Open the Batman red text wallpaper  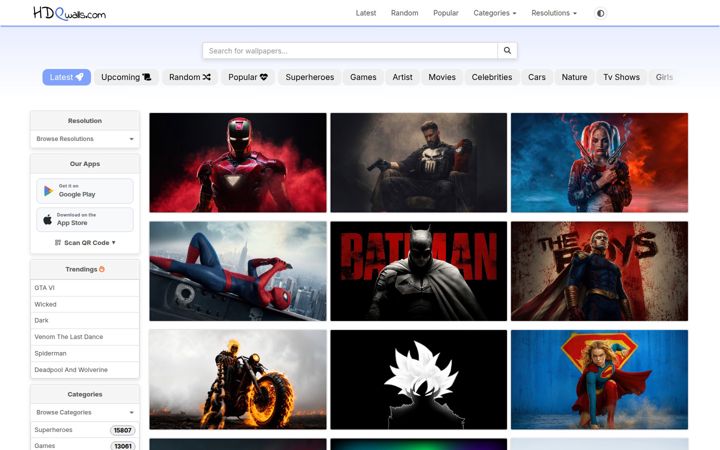(x=419, y=271)
